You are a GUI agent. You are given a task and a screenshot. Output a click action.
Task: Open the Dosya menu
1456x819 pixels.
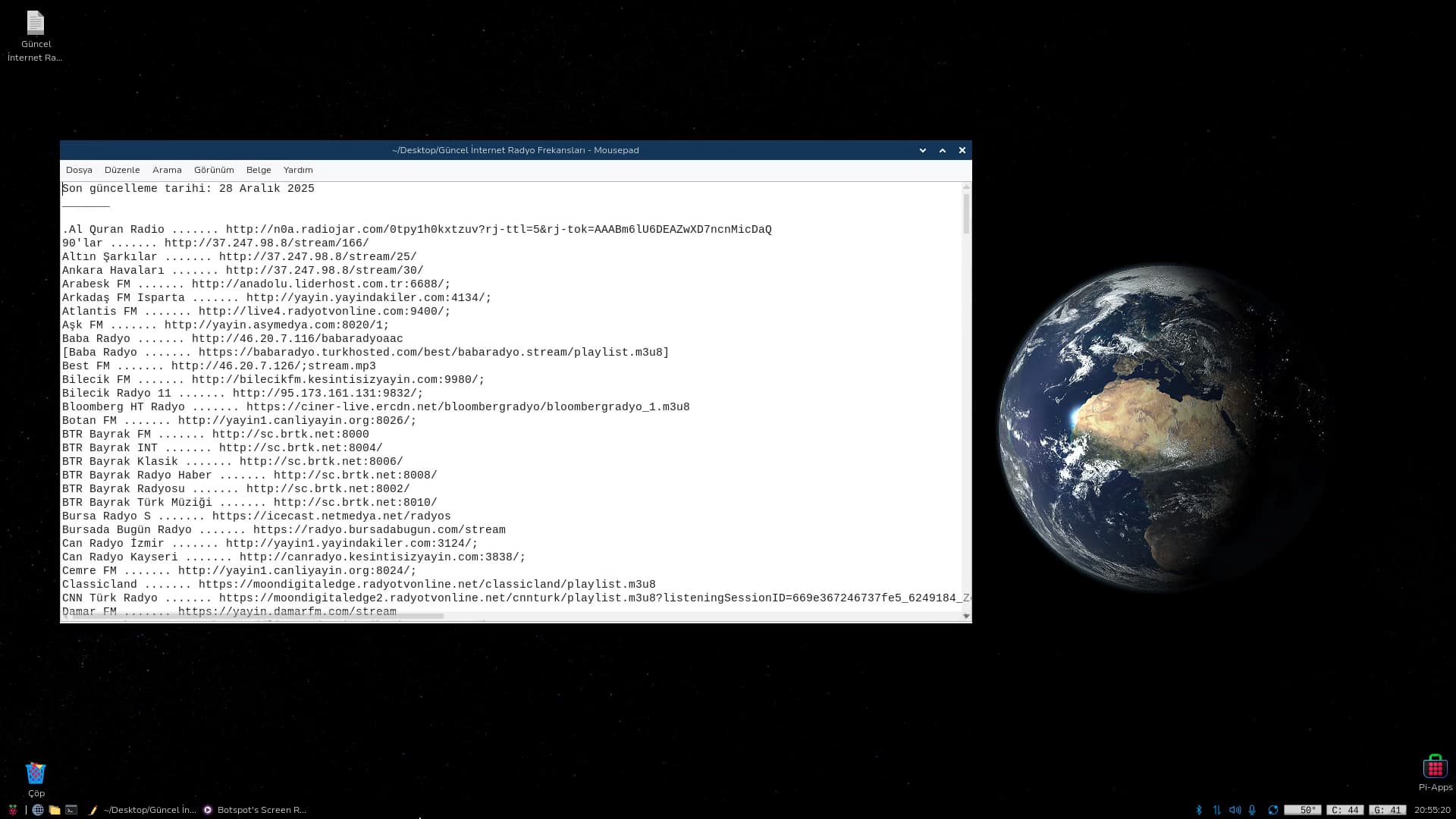[x=79, y=170]
